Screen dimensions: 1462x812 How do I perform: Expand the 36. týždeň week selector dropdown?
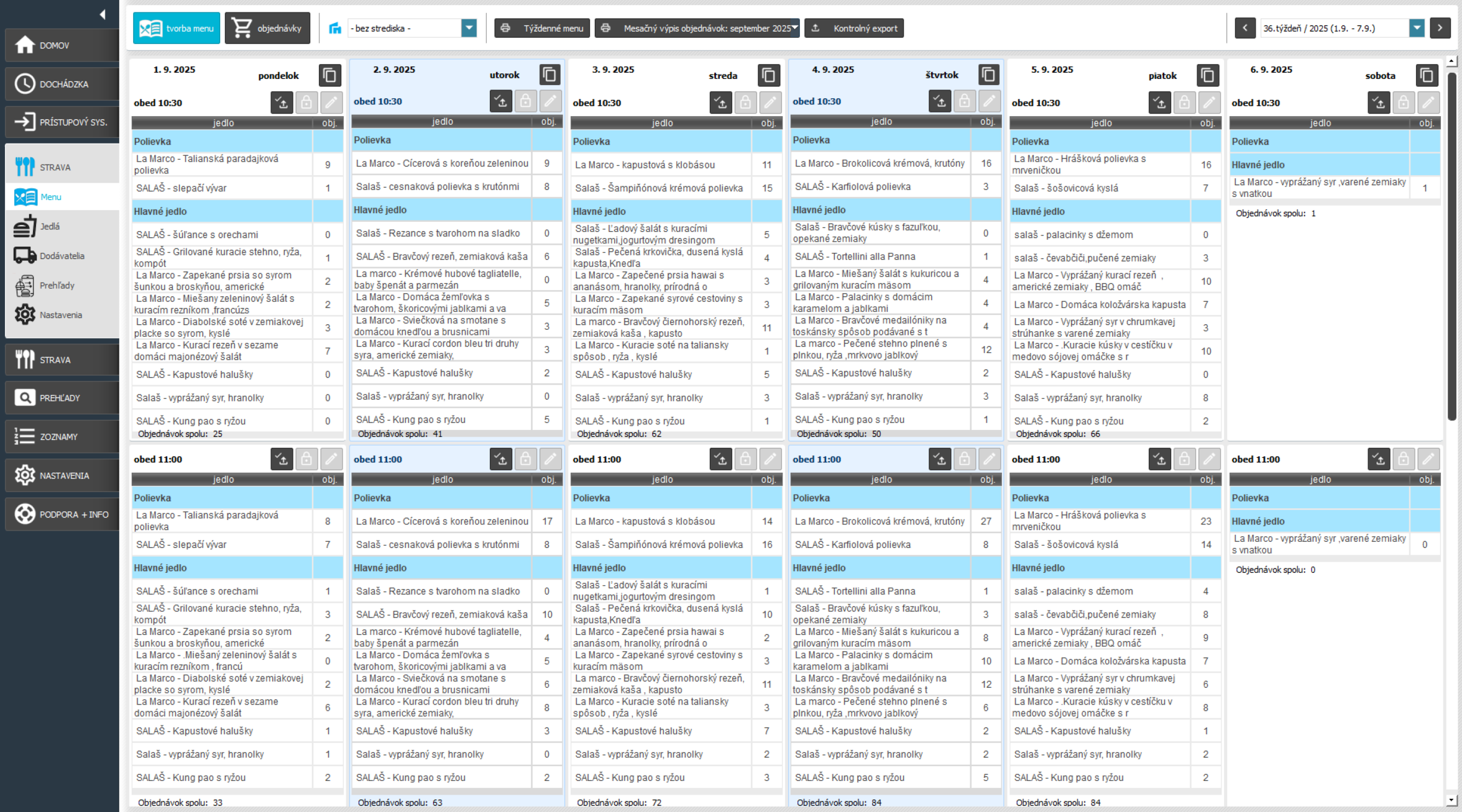(1417, 28)
